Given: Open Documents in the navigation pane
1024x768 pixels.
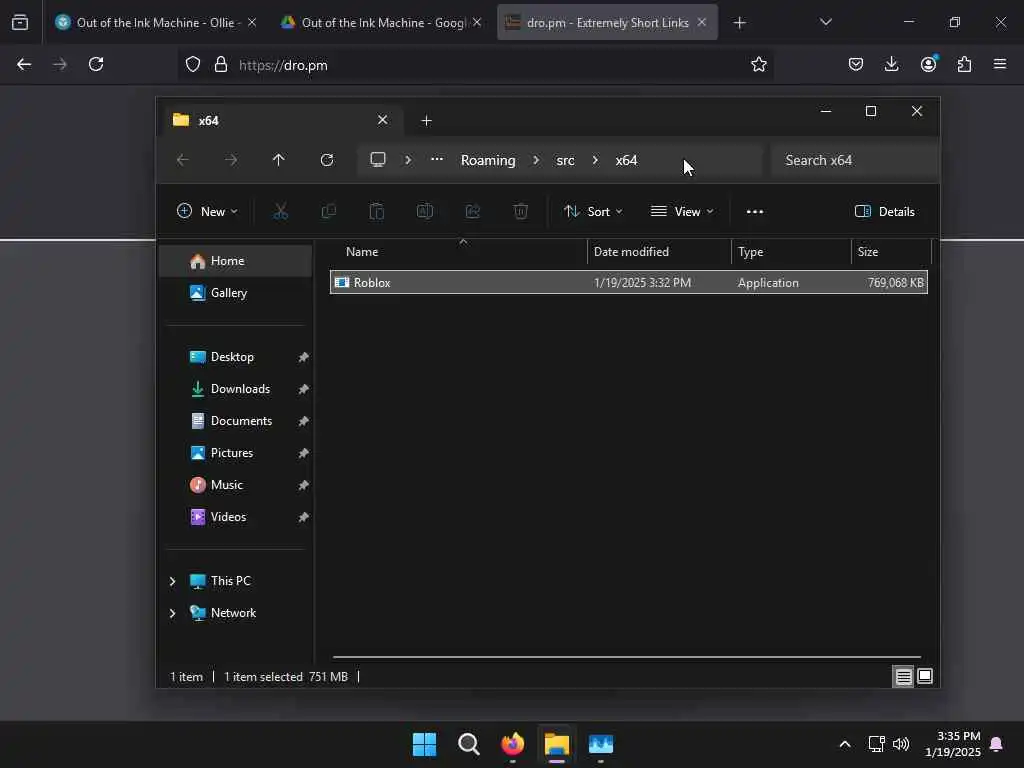Looking at the screenshot, I should 236,421.
